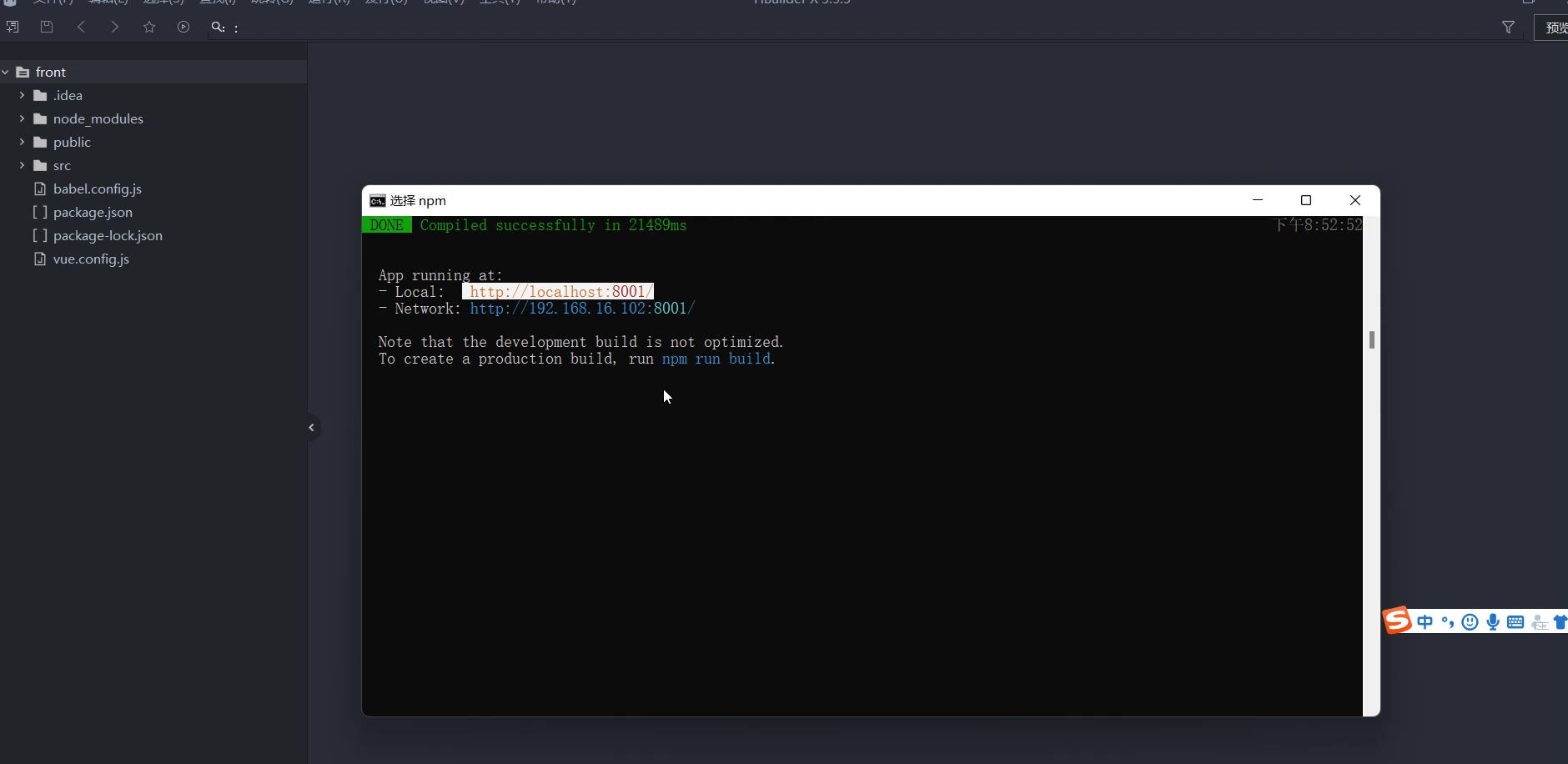1568x764 pixels.
Task: Expand the node_modules folder
Action: click(23, 119)
